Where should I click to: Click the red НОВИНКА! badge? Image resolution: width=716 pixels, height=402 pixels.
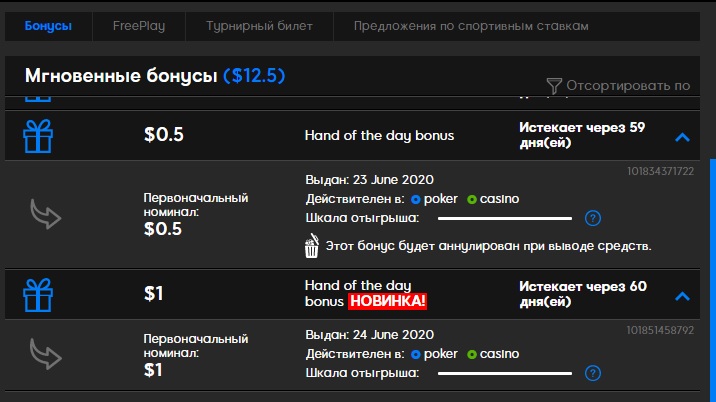pyautogui.click(x=387, y=301)
